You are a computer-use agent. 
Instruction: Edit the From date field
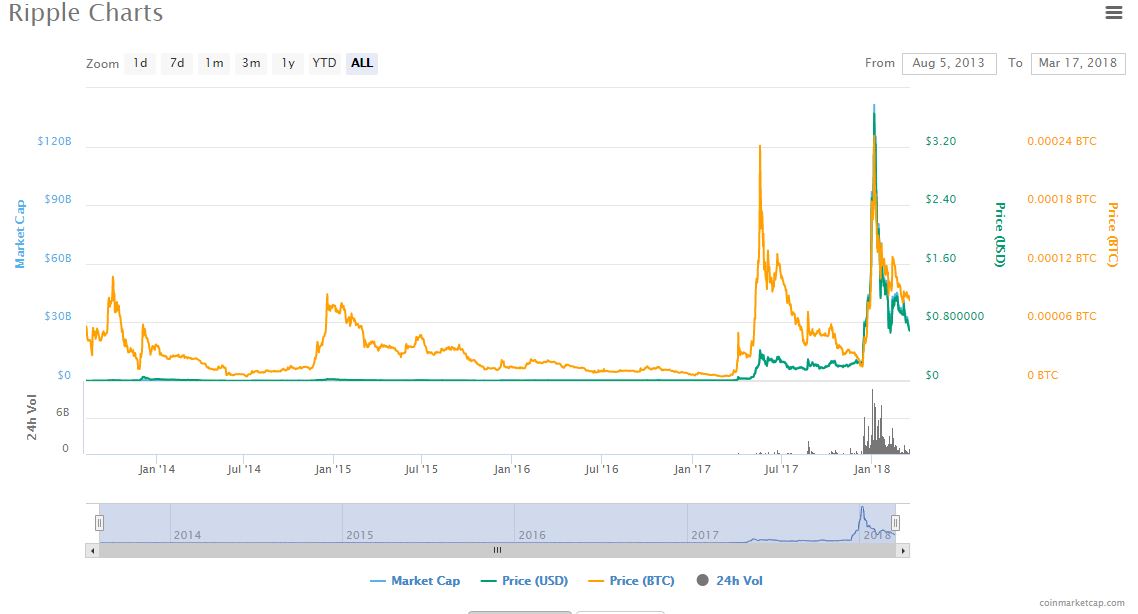pyautogui.click(x=949, y=63)
